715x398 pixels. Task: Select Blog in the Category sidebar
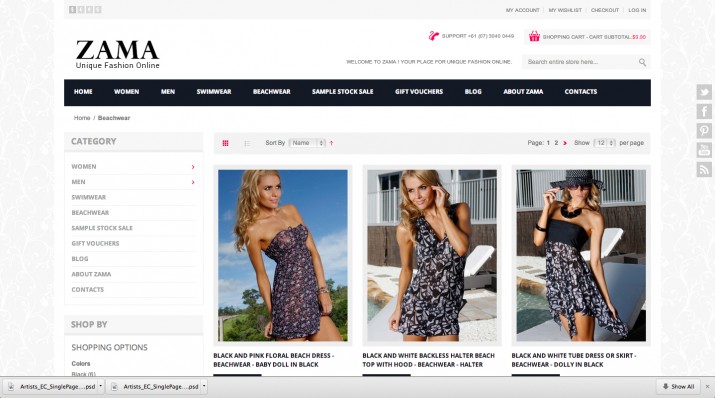pos(80,259)
